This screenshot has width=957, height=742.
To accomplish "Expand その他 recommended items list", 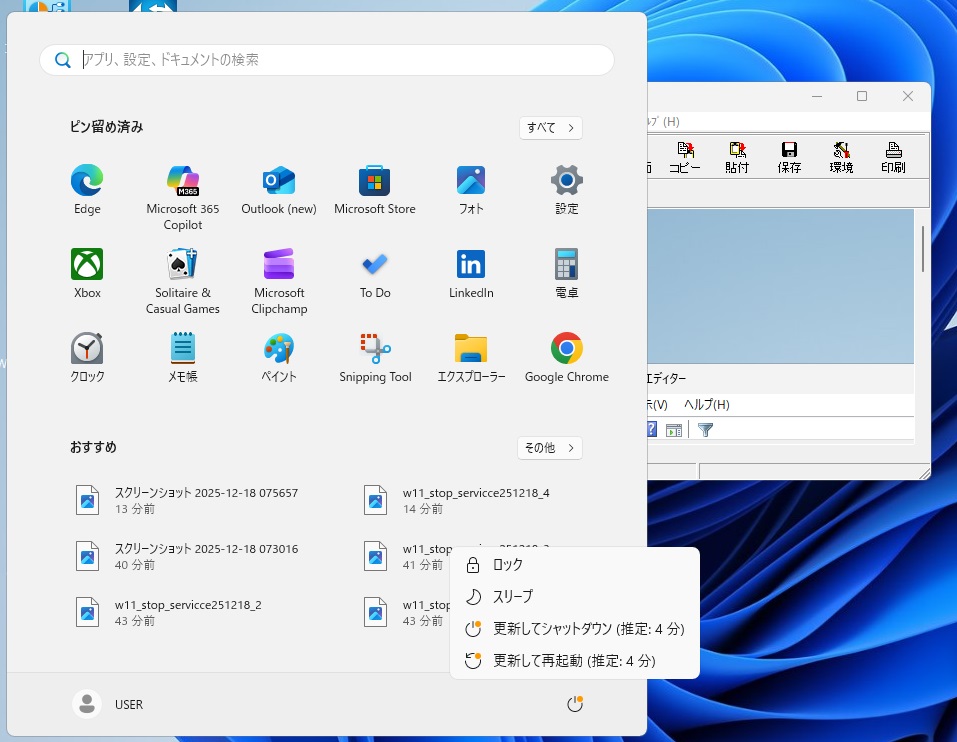I will [x=549, y=448].
